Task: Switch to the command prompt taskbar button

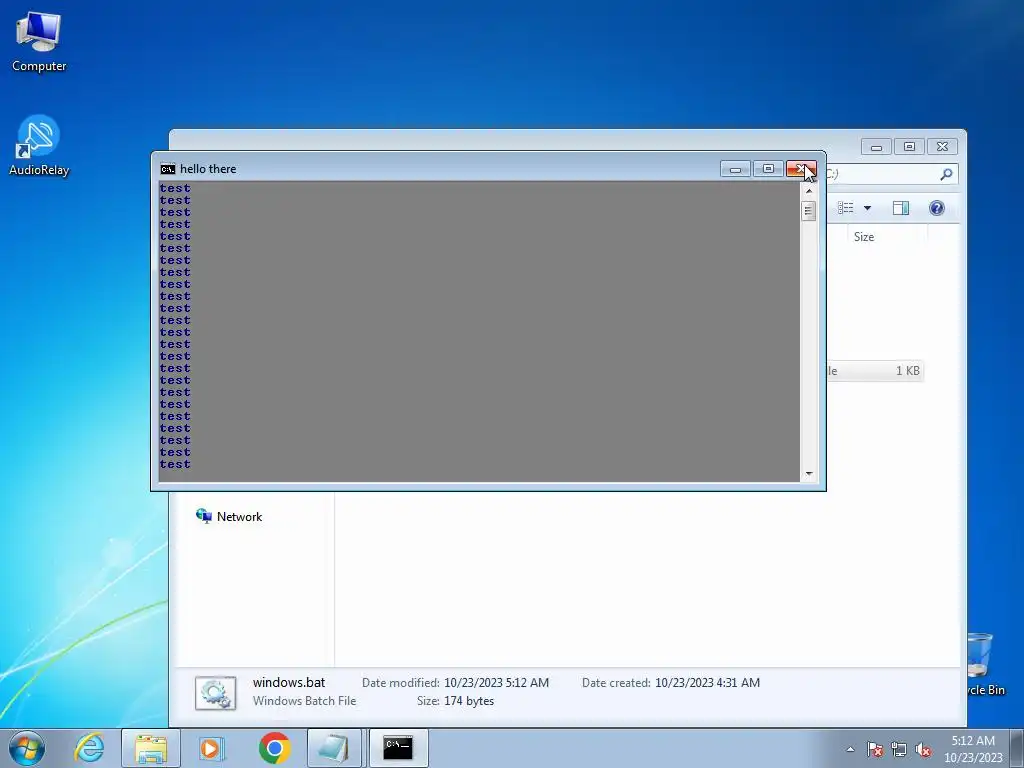Action: click(398, 748)
